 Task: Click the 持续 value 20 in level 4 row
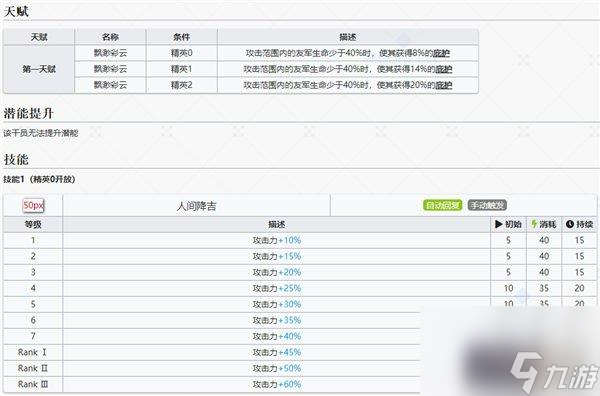(x=579, y=288)
